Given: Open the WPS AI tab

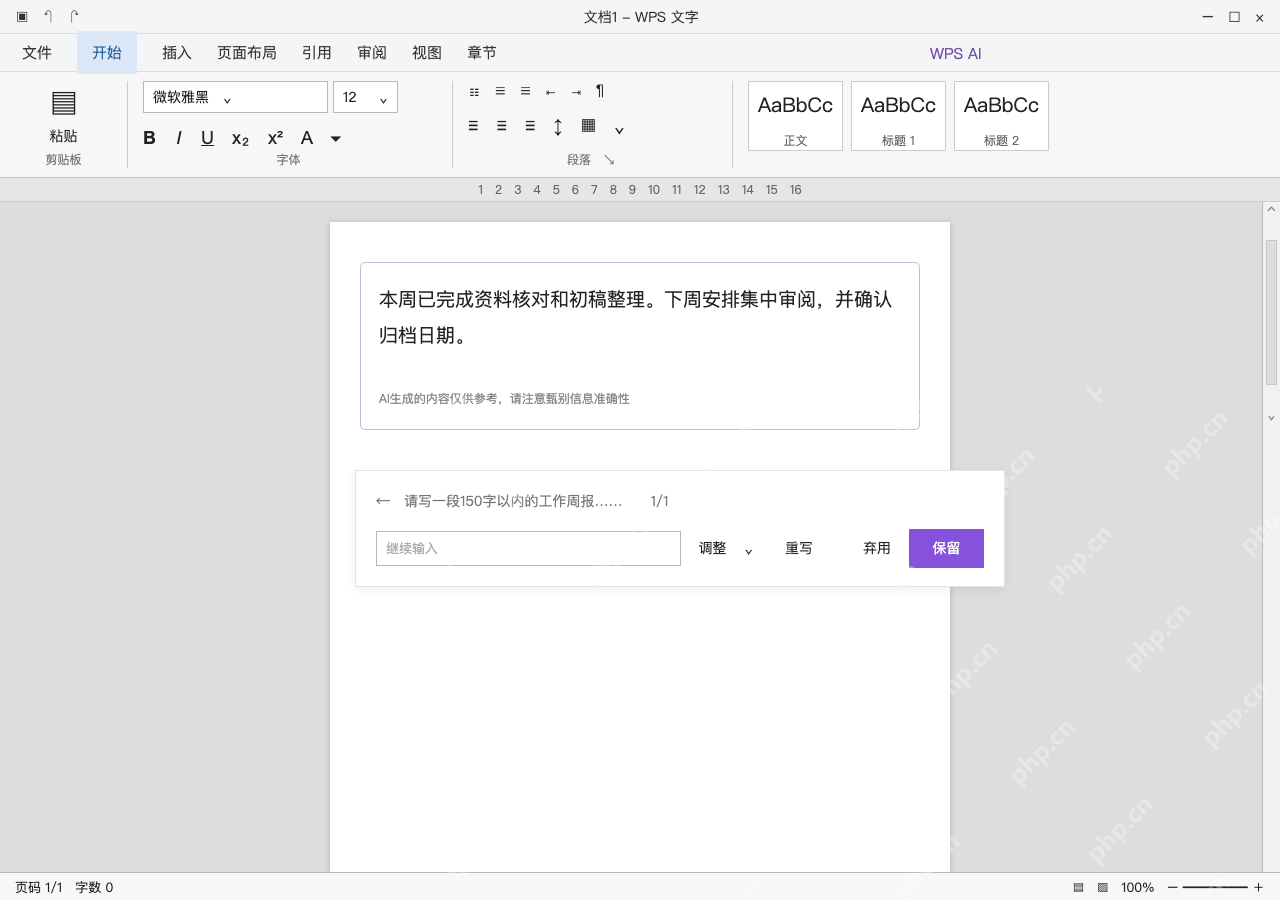Looking at the screenshot, I should pos(955,53).
